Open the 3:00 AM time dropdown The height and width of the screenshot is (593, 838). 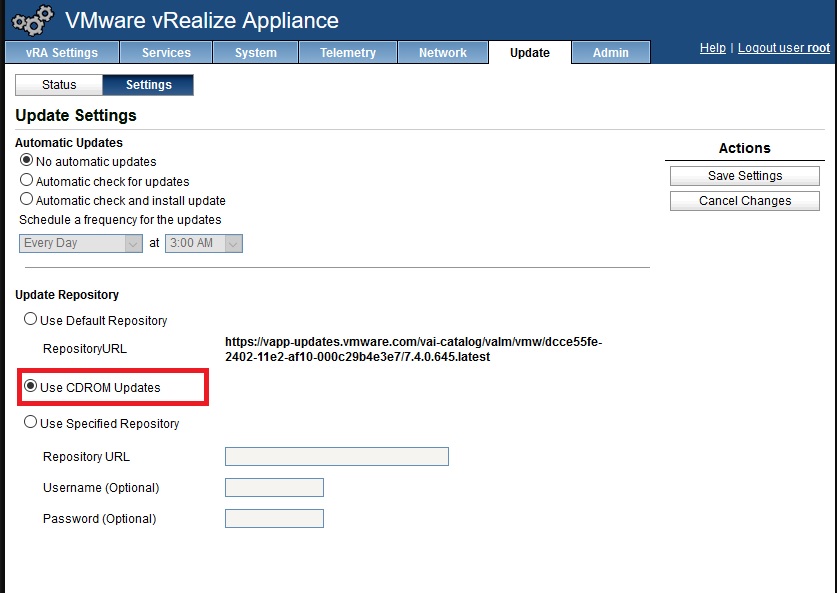(x=204, y=243)
